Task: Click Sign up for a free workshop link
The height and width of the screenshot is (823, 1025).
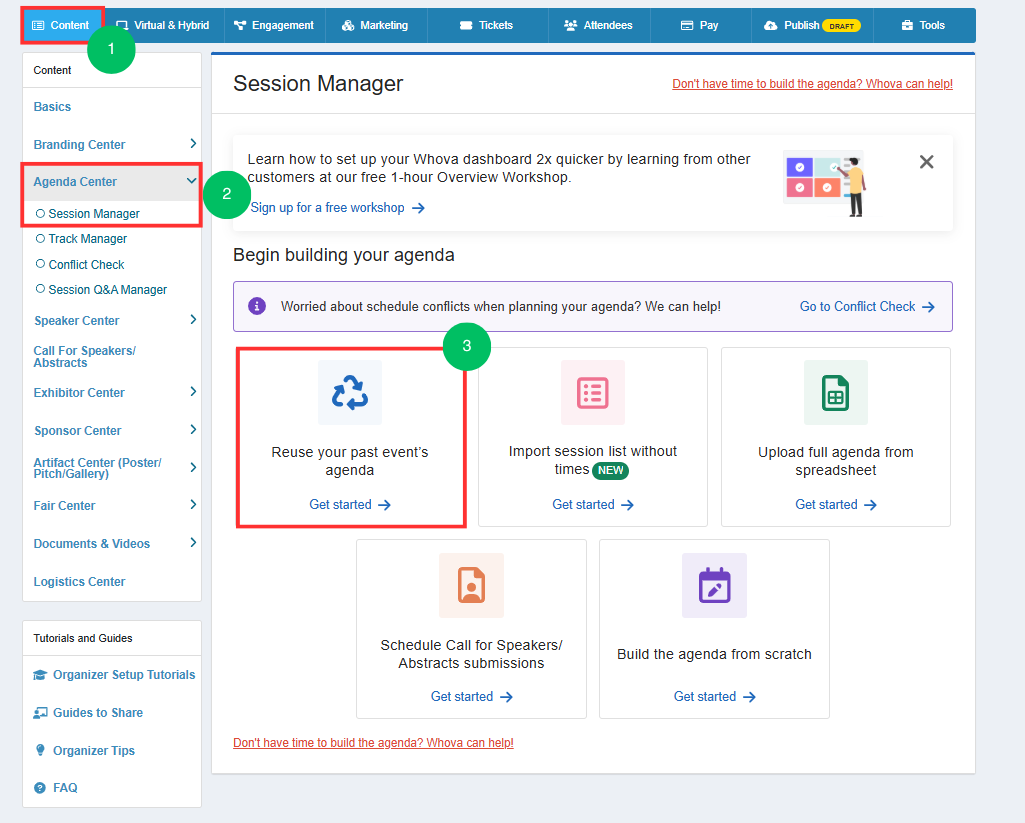Action: 337,208
